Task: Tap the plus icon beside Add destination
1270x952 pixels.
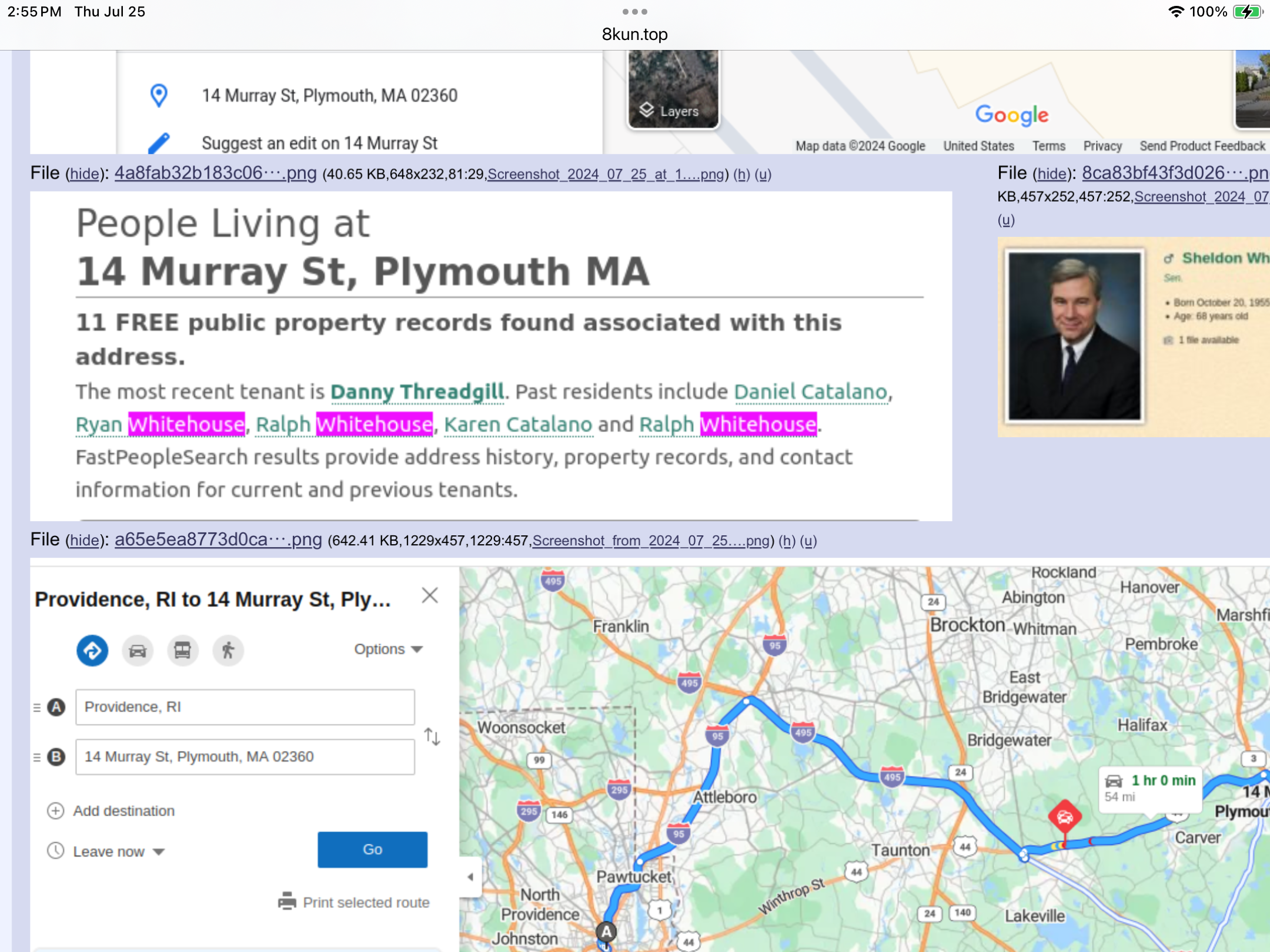Action: 55,811
